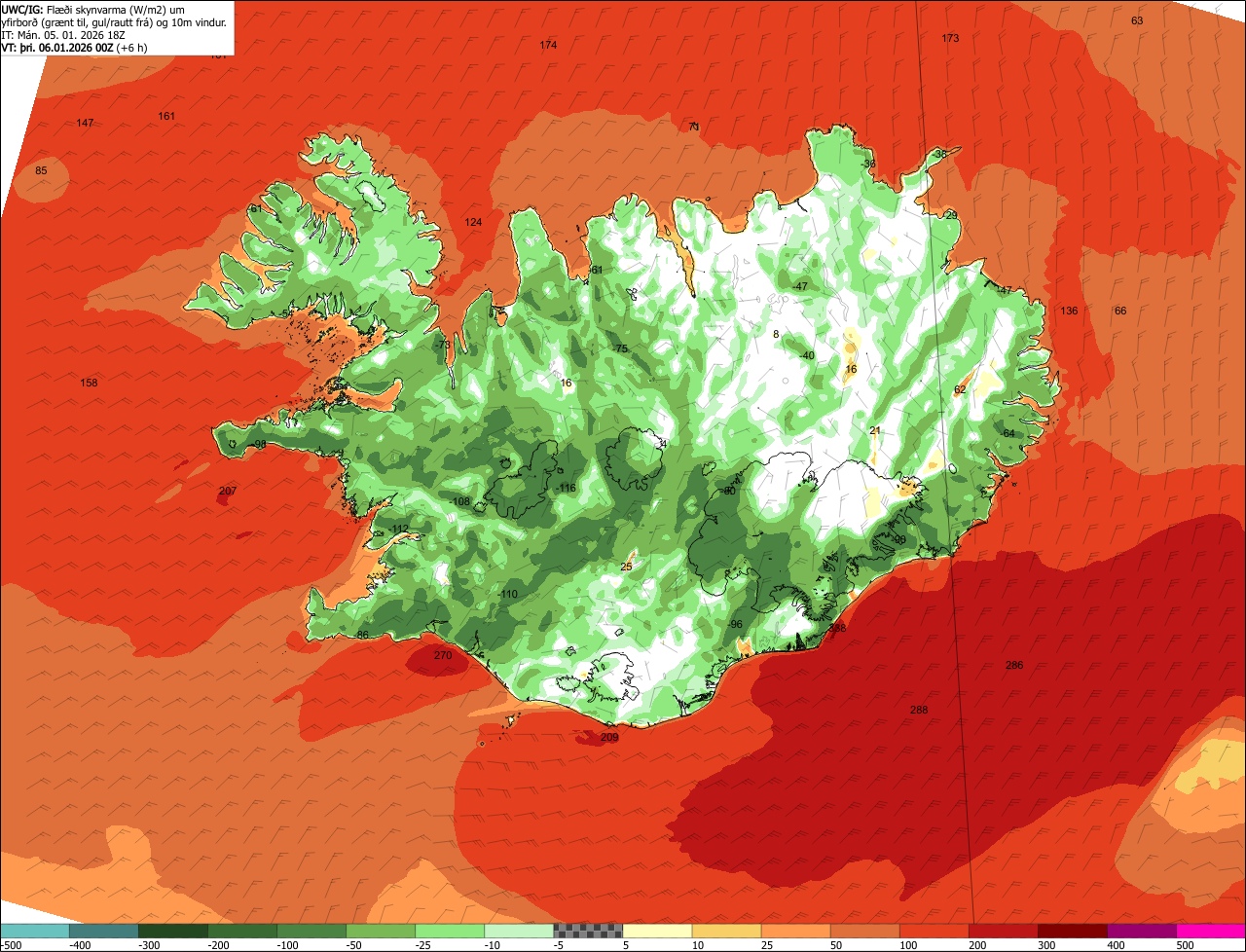Click the header line 'UWC/IG: Flæði skynvarma (W/m2) um'
This screenshot has height=952, width=1246.
point(93,9)
